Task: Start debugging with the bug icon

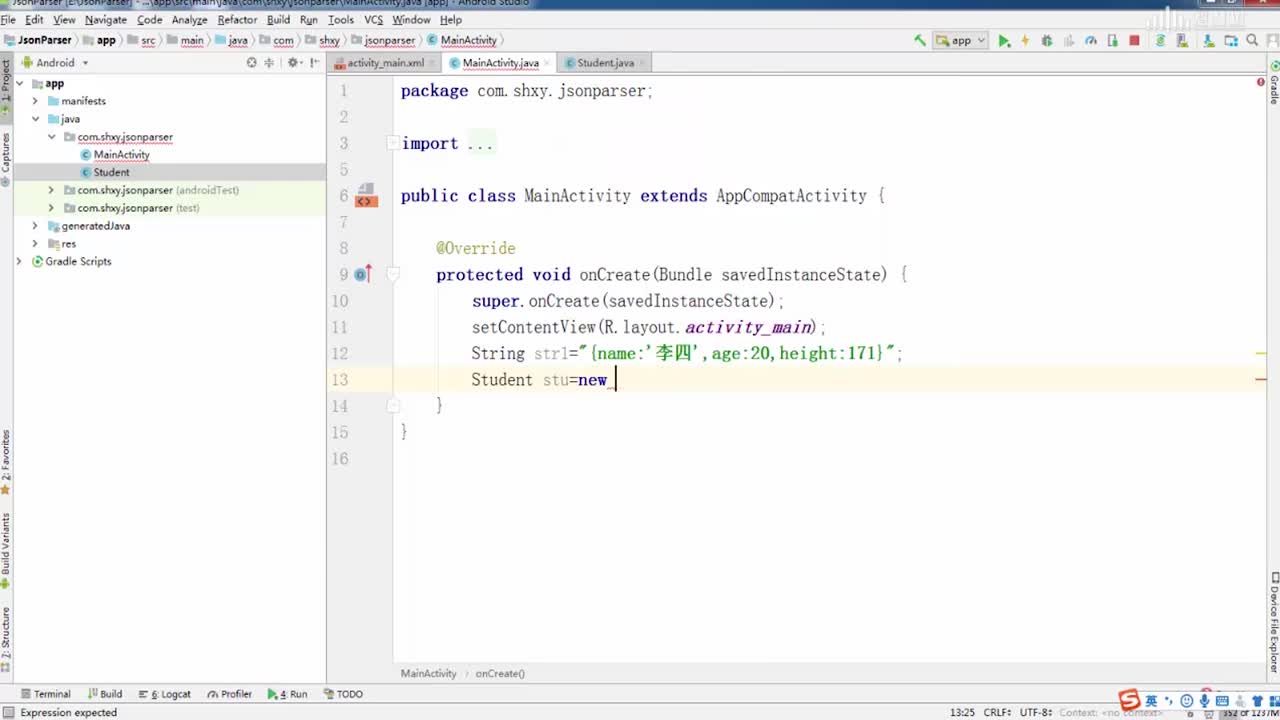Action: coord(1047,41)
